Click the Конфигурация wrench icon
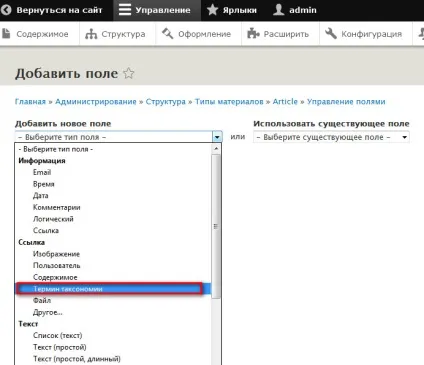The height and width of the screenshot is (365, 424). click(x=331, y=33)
